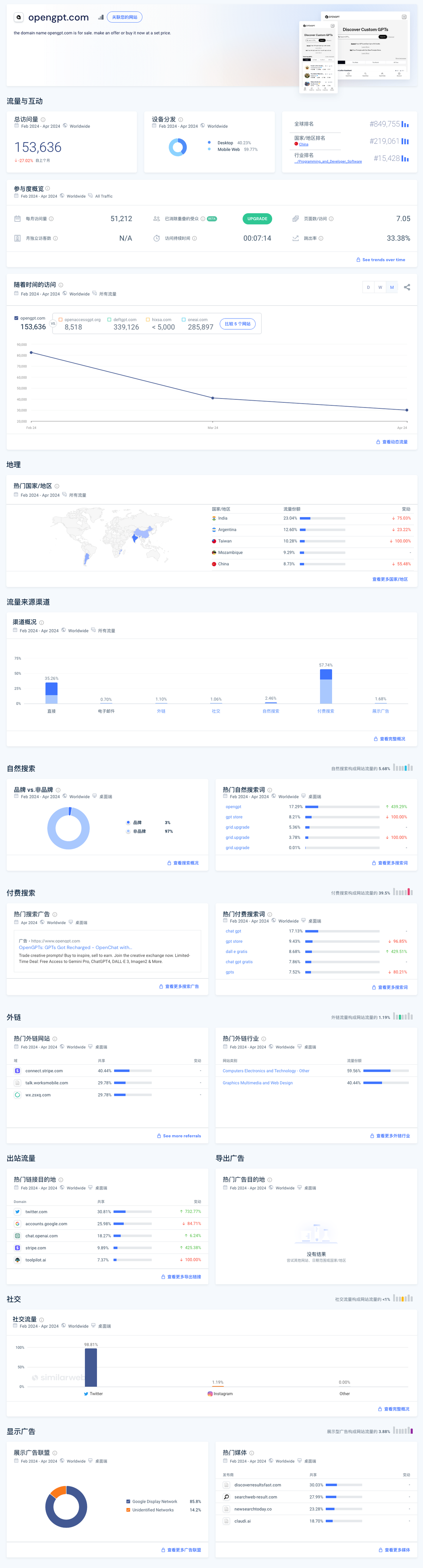Open China link under country rank
423x1568 pixels.
click(x=304, y=145)
